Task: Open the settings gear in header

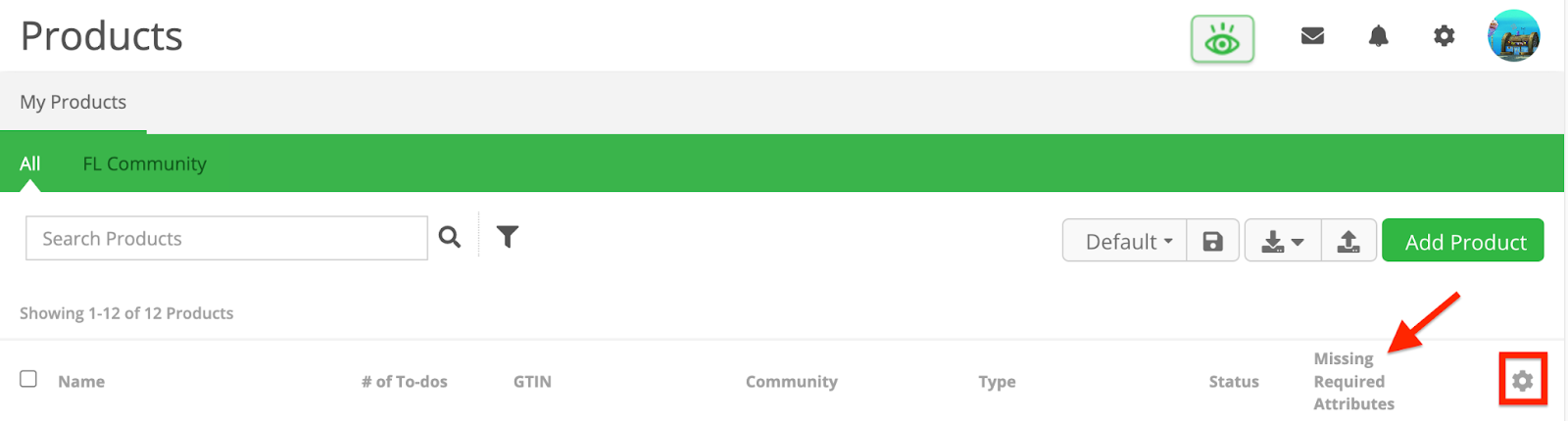Action: pyautogui.click(x=1444, y=36)
